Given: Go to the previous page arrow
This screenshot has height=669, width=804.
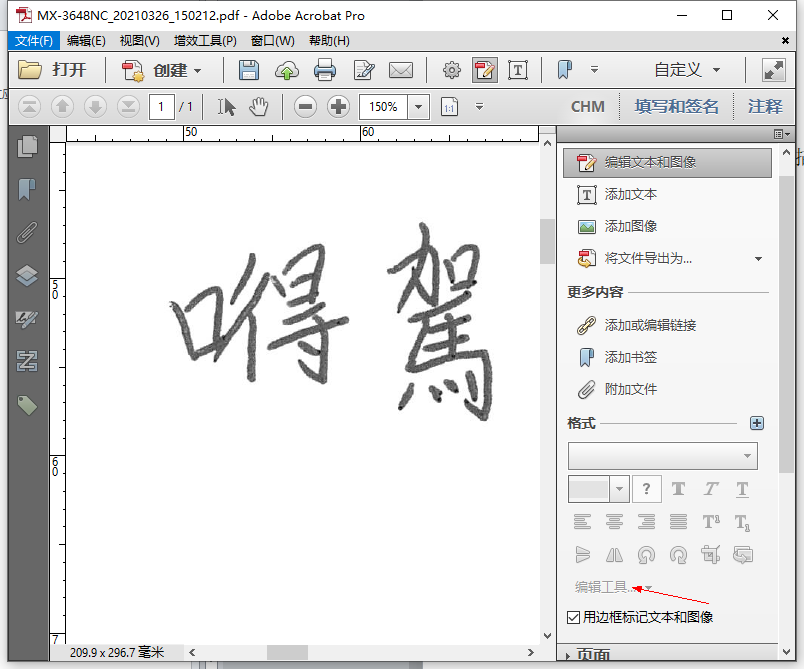Looking at the screenshot, I should [x=63, y=107].
